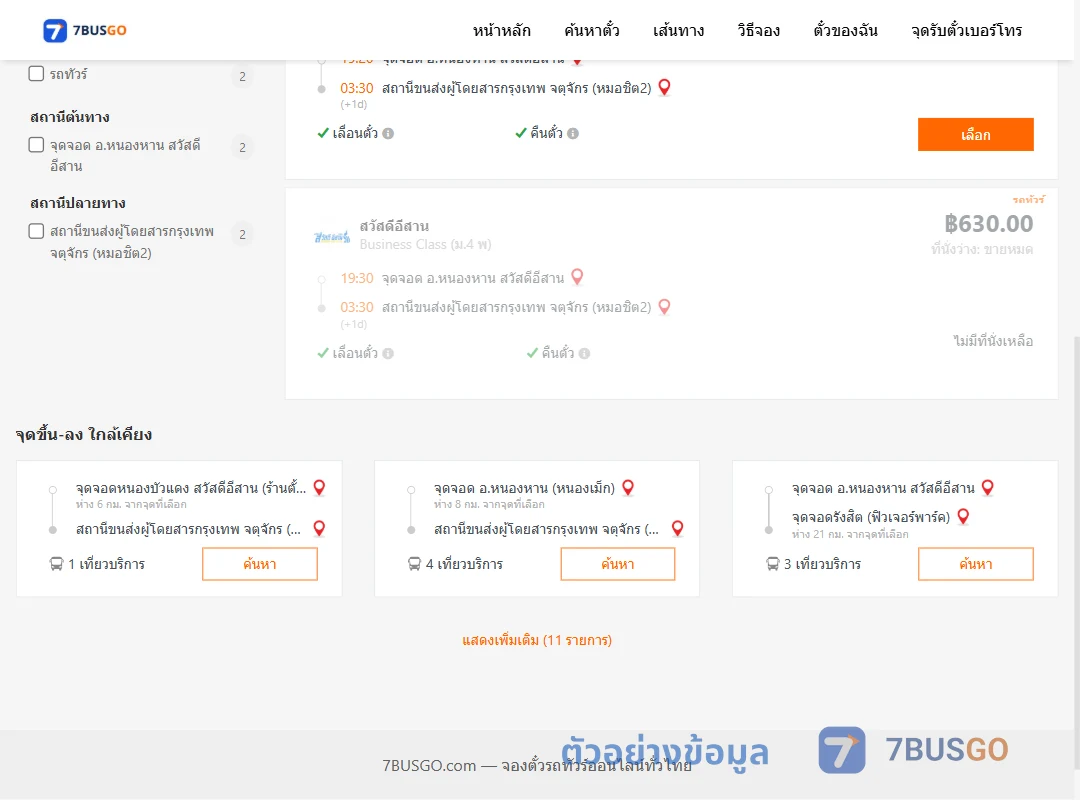Click the orange เลือก button
Image resolution: width=1080 pixels, height=800 pixels.
click(x=975, y=134)
